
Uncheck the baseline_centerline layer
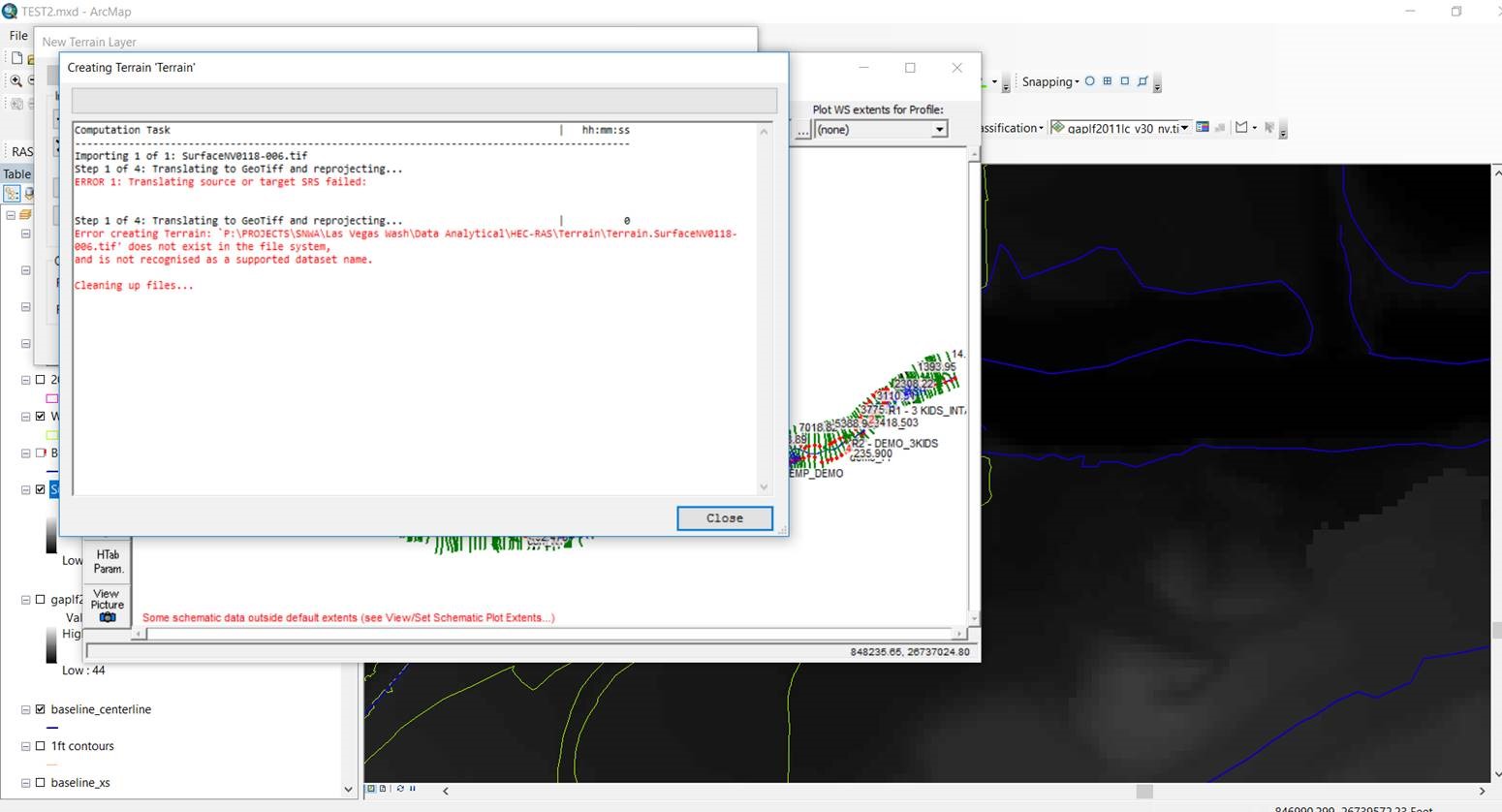[41, 709]
